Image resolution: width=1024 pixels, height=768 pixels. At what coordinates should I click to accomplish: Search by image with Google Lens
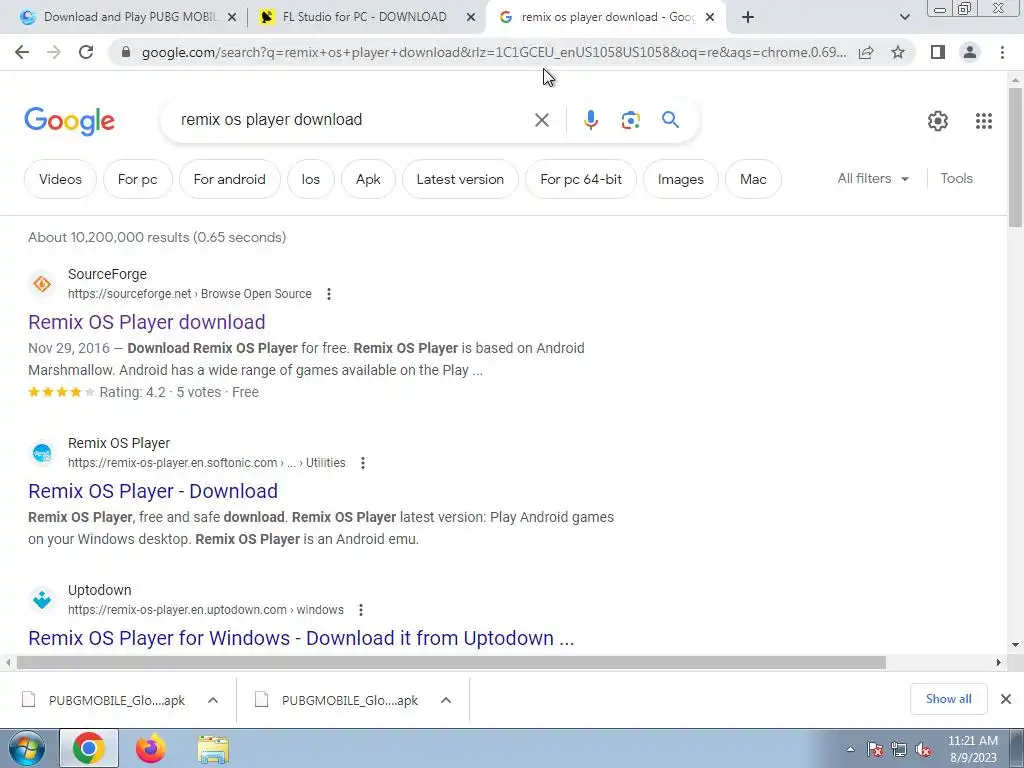pyautogui.click(x=630, y=120)
